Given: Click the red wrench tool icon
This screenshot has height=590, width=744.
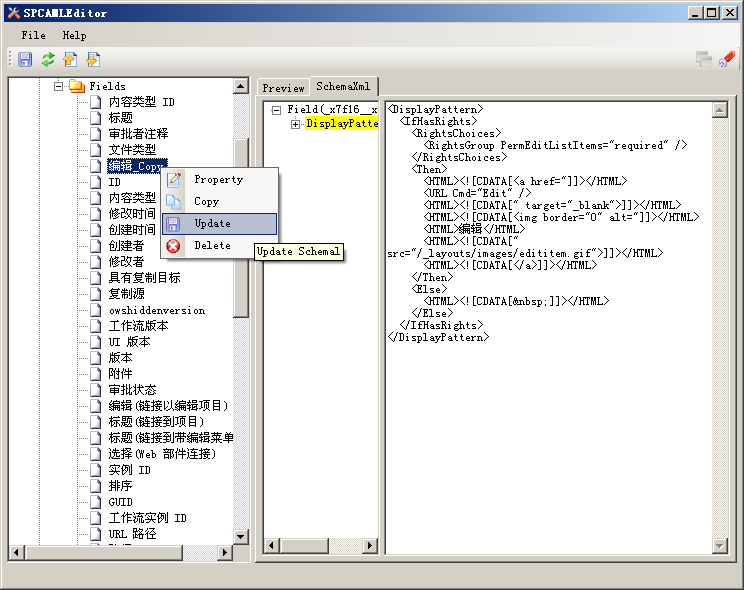Looking at the screenshot, I should 727,60.
